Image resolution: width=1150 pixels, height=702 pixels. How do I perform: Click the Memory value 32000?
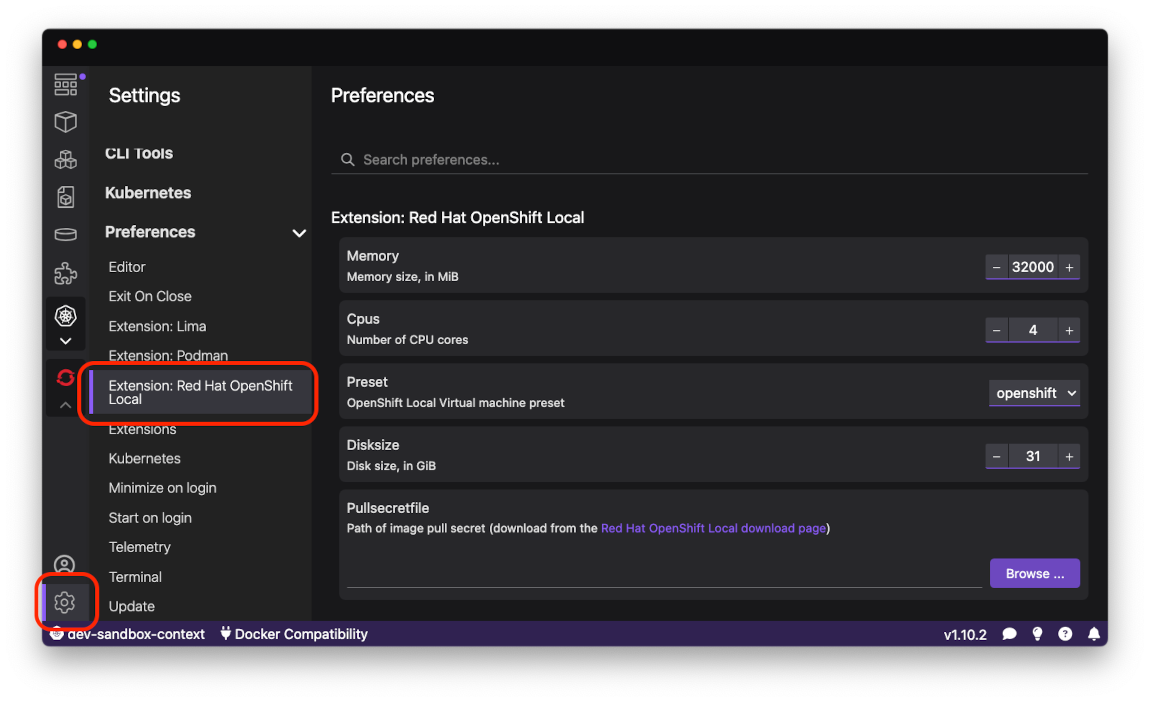tap(1033, 268)
